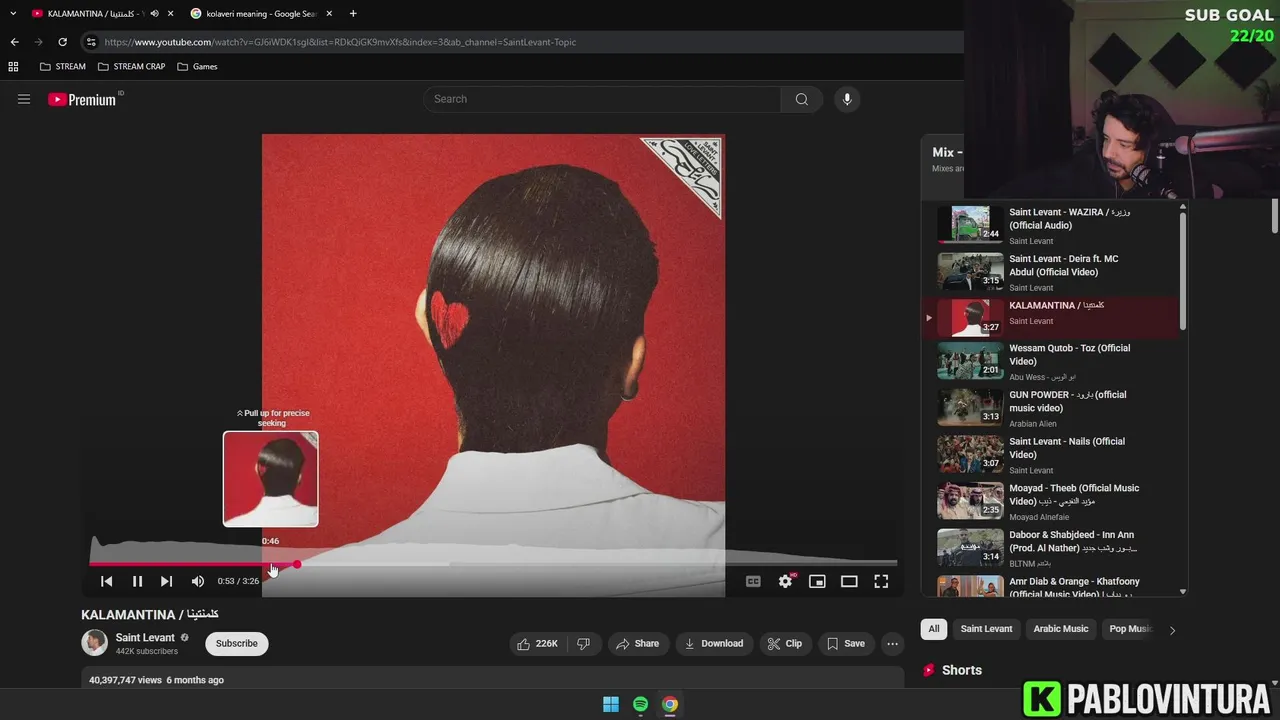
Task: Like the video with 226K likes
Action: click(537, 644)
